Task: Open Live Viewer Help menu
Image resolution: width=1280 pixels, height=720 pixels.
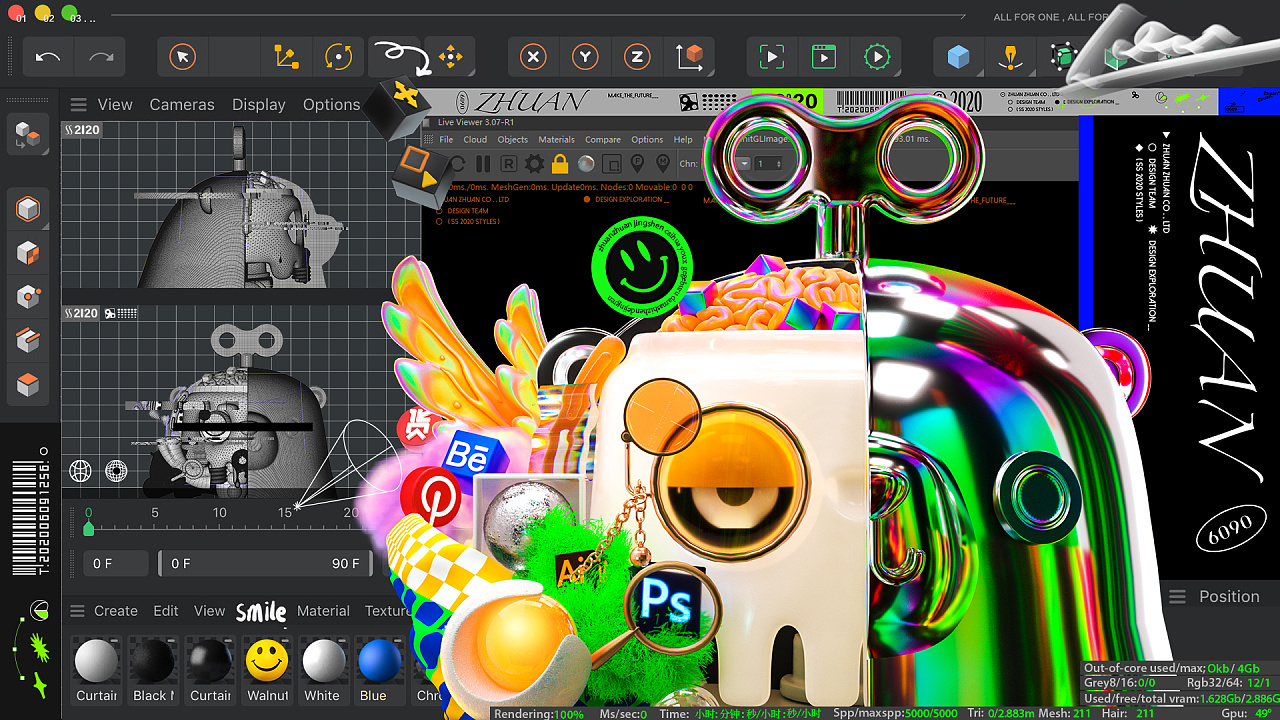Action: pyautogui.click(x=683, y=140)
